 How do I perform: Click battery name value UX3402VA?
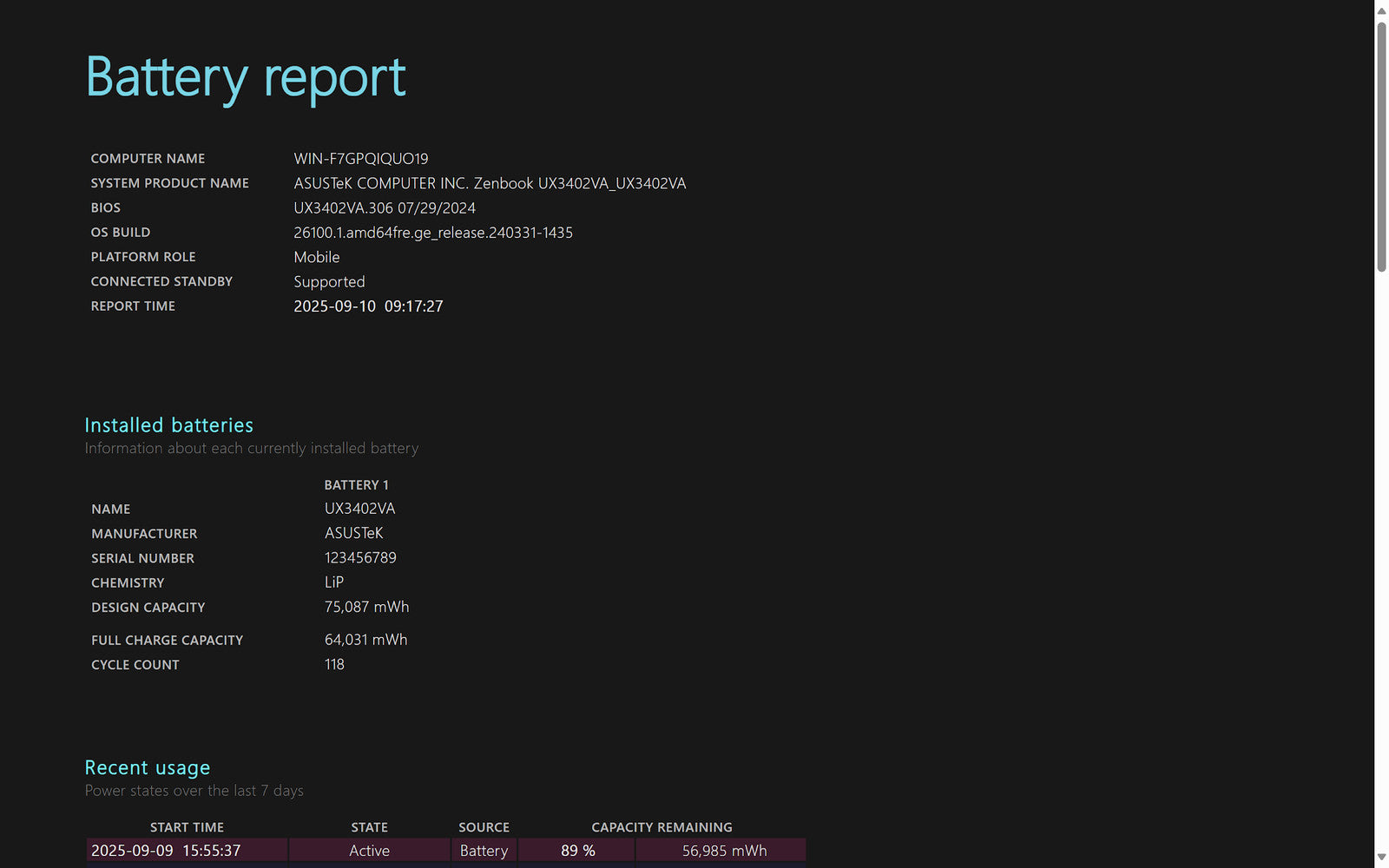tap(359, 509)
